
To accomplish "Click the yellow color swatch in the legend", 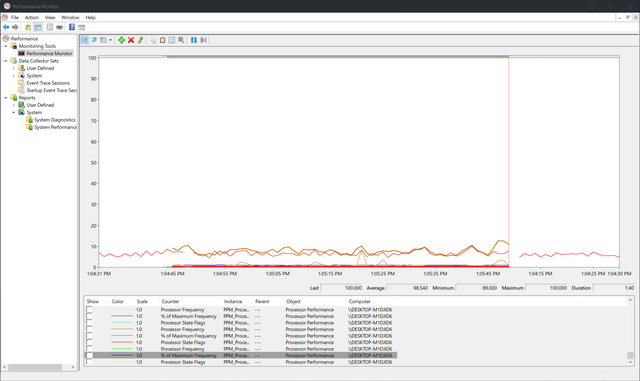I will tap(122, 362).
